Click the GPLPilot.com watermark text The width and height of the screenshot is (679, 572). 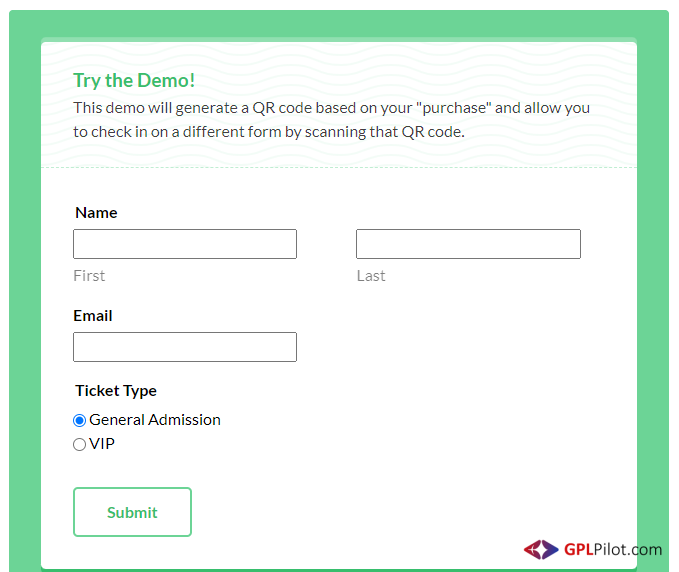coord(613,549)
